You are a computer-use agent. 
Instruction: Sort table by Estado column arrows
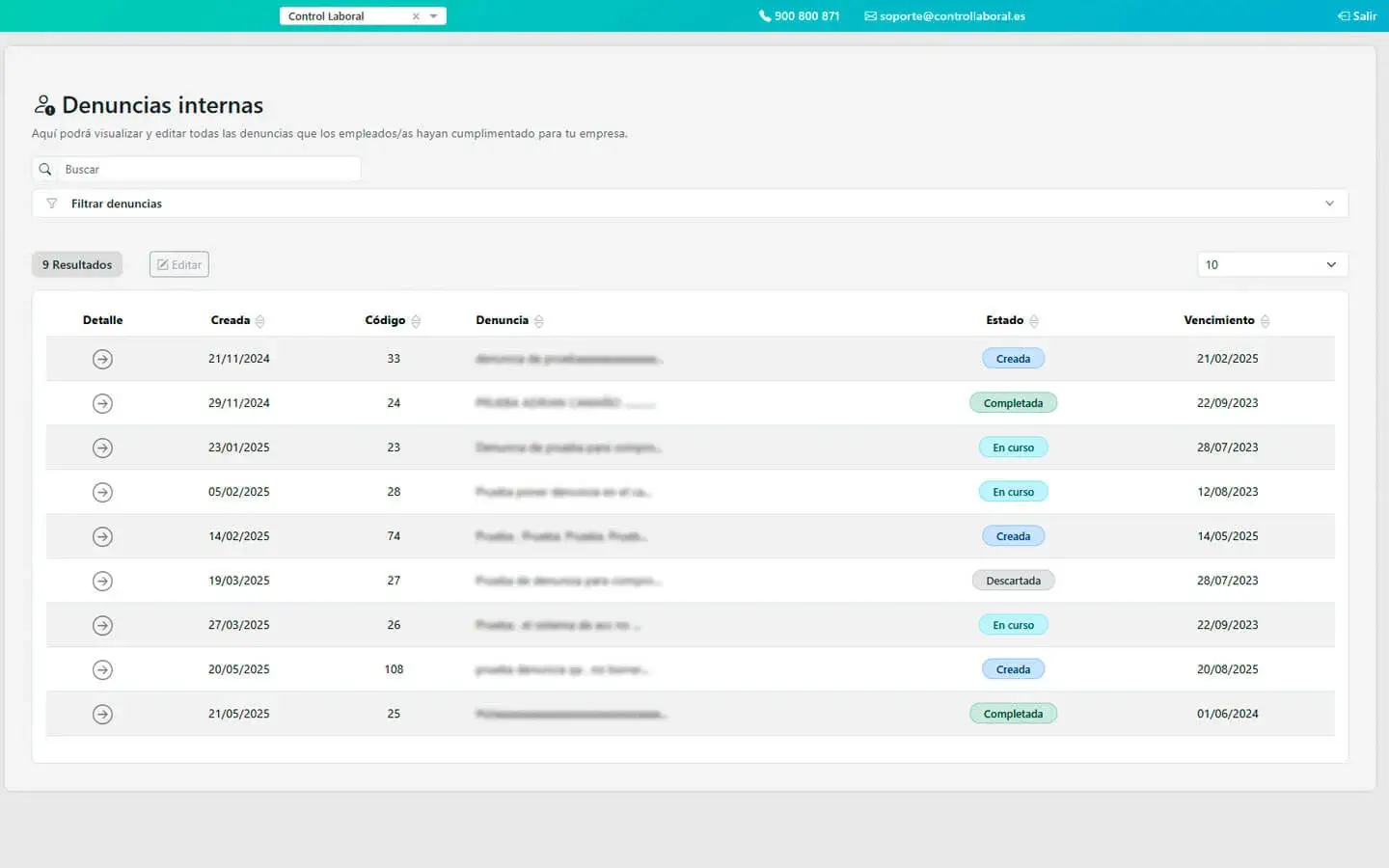[1034, 321]
